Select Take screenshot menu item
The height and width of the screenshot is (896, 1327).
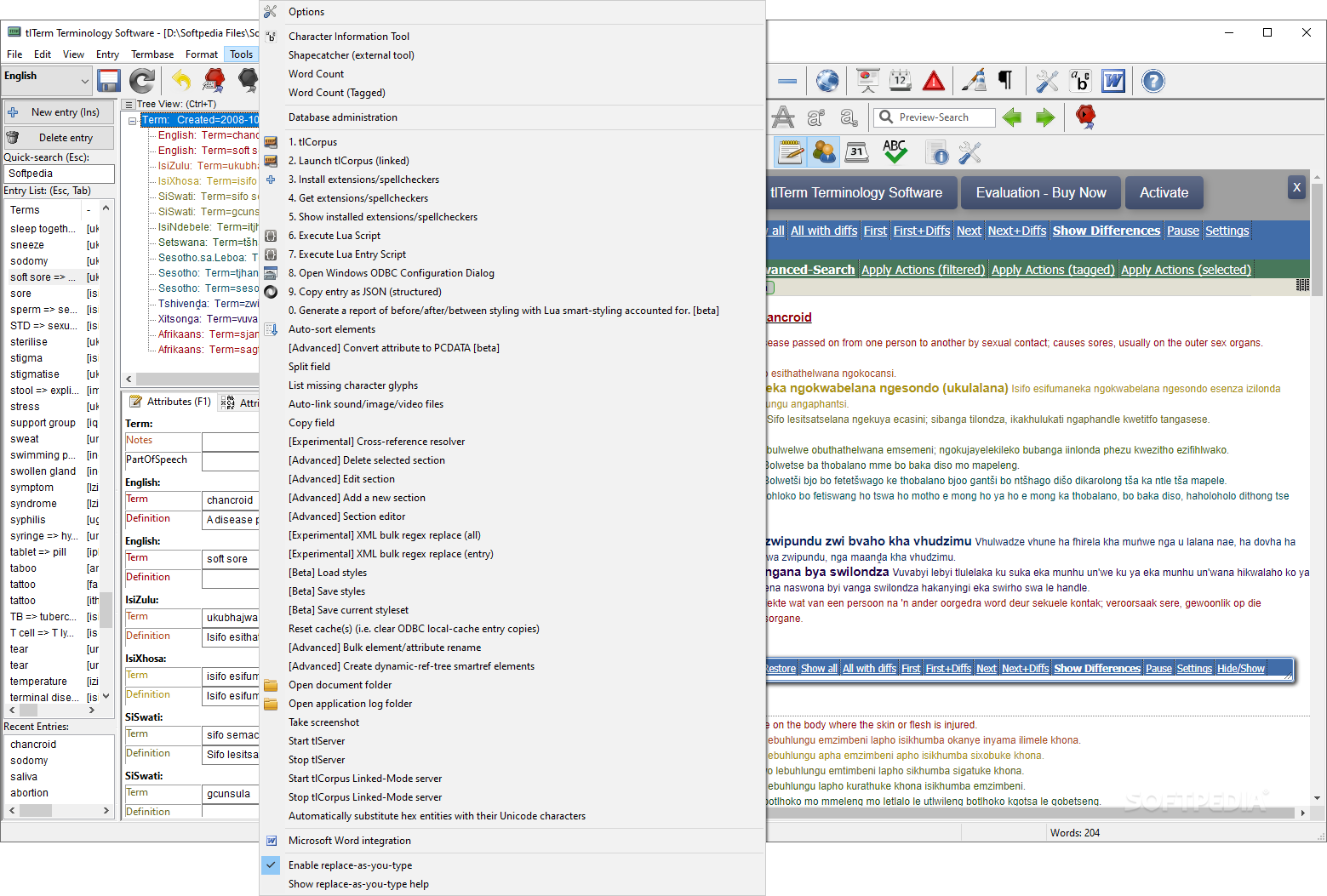pos(512,722)
